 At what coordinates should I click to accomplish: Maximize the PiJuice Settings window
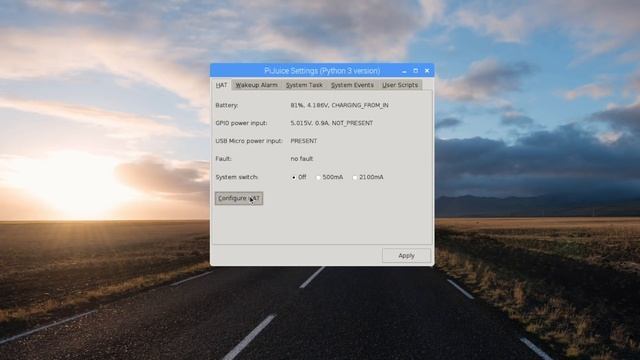tap(416, 71)
